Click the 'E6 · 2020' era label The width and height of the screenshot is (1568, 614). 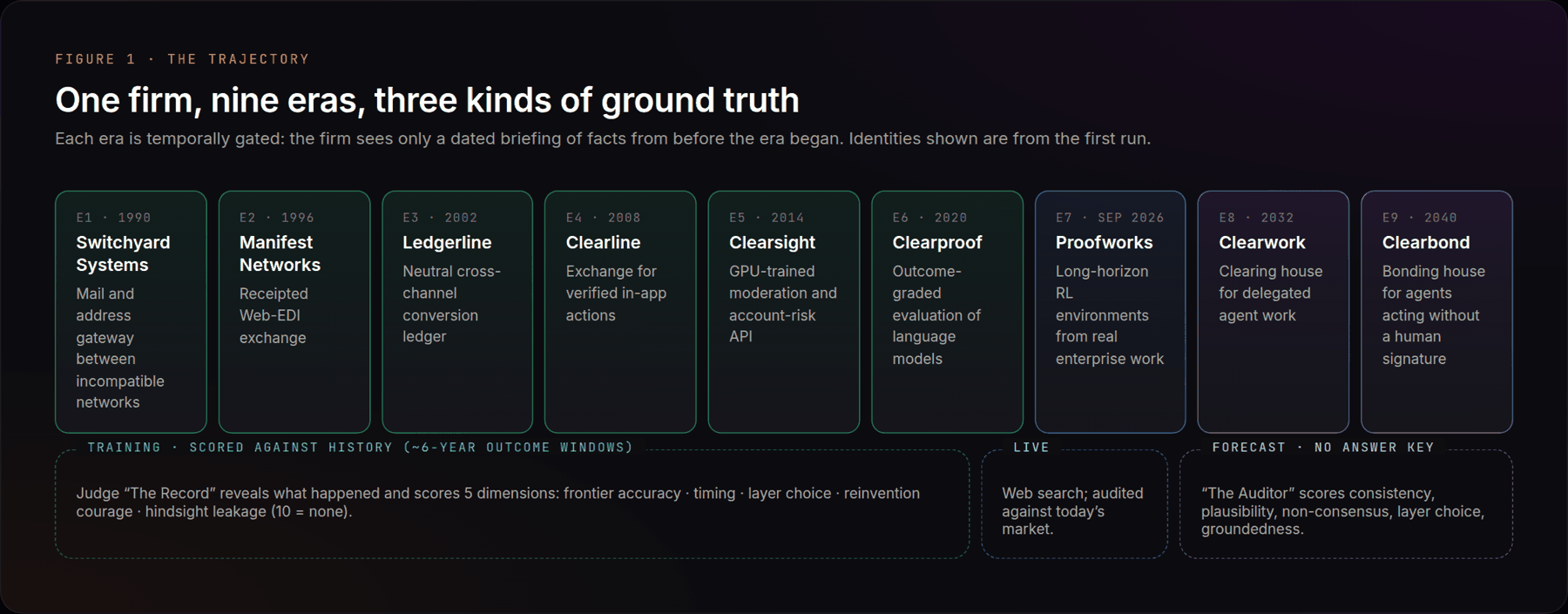tap(929, 218)
